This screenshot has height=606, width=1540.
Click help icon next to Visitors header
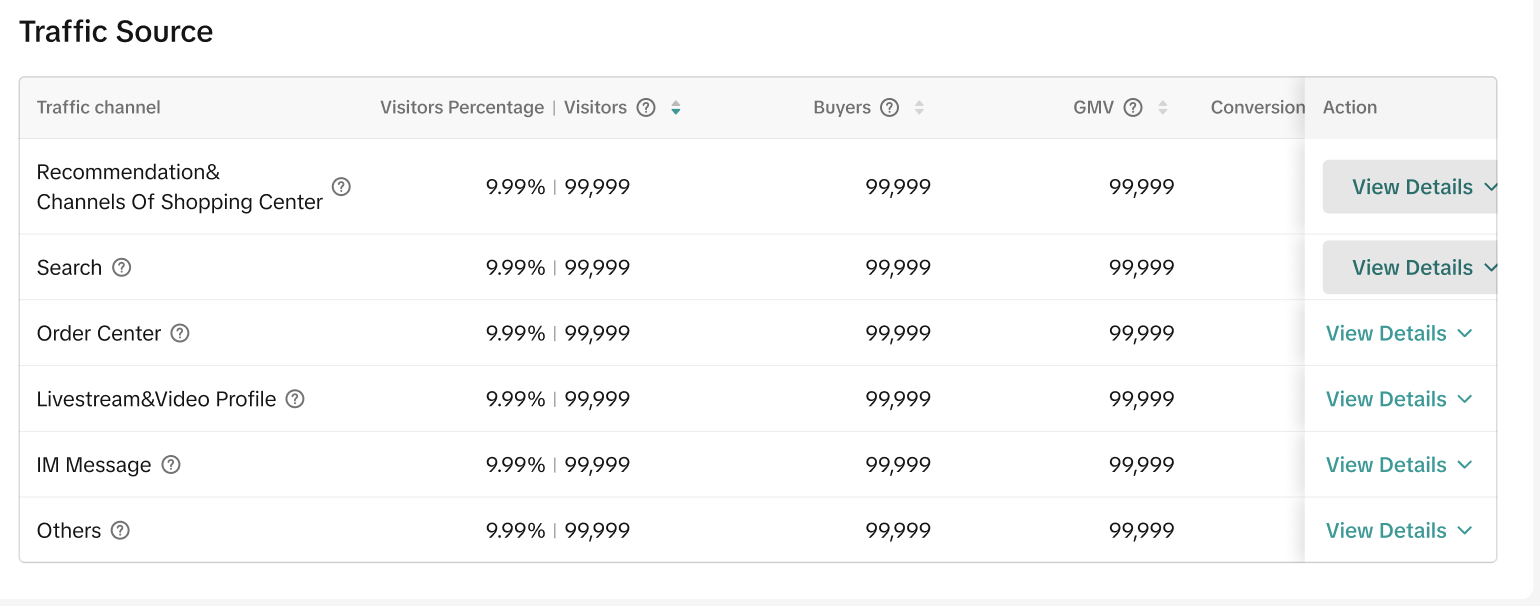pos(646,108)
